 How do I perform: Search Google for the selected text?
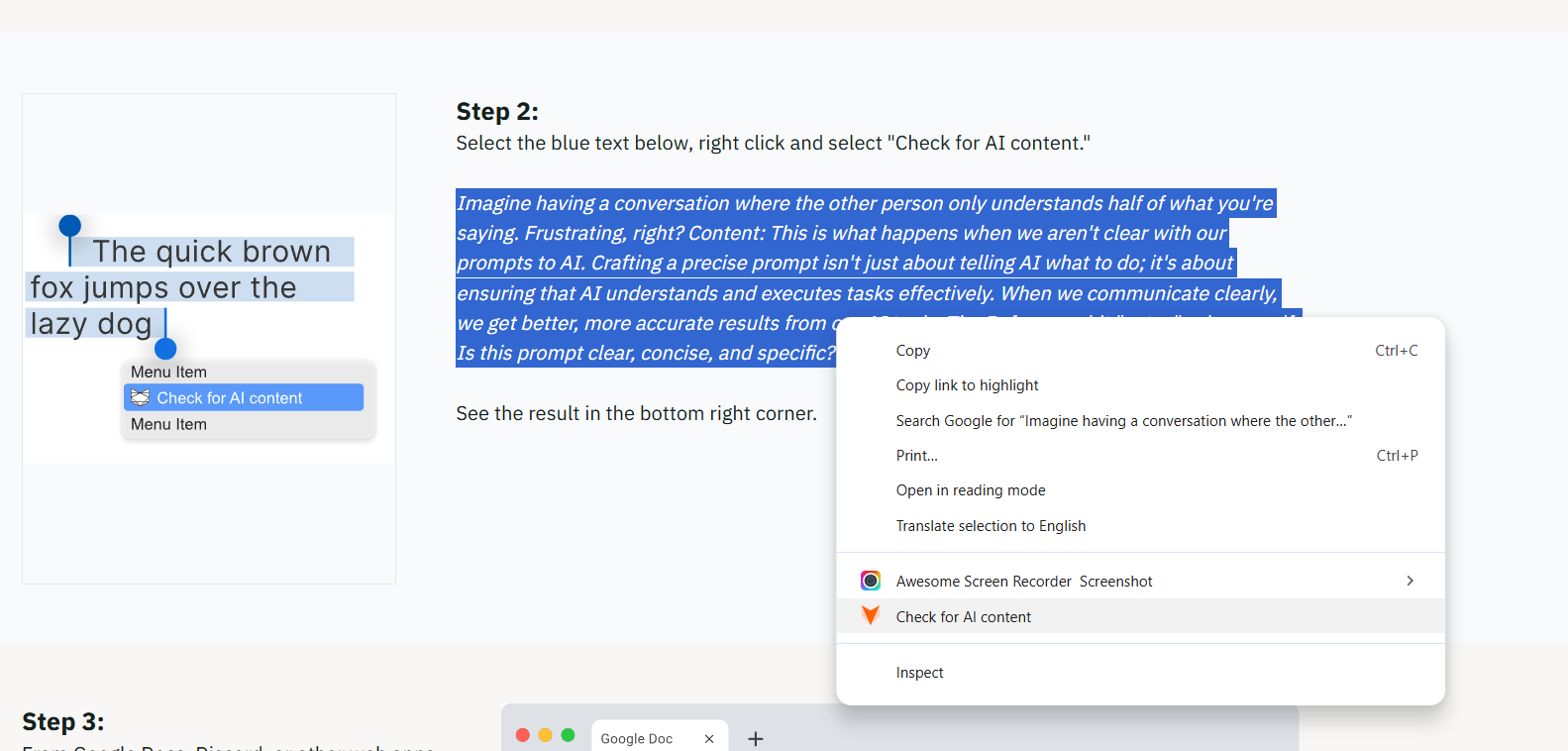(x=1123, y=421)
